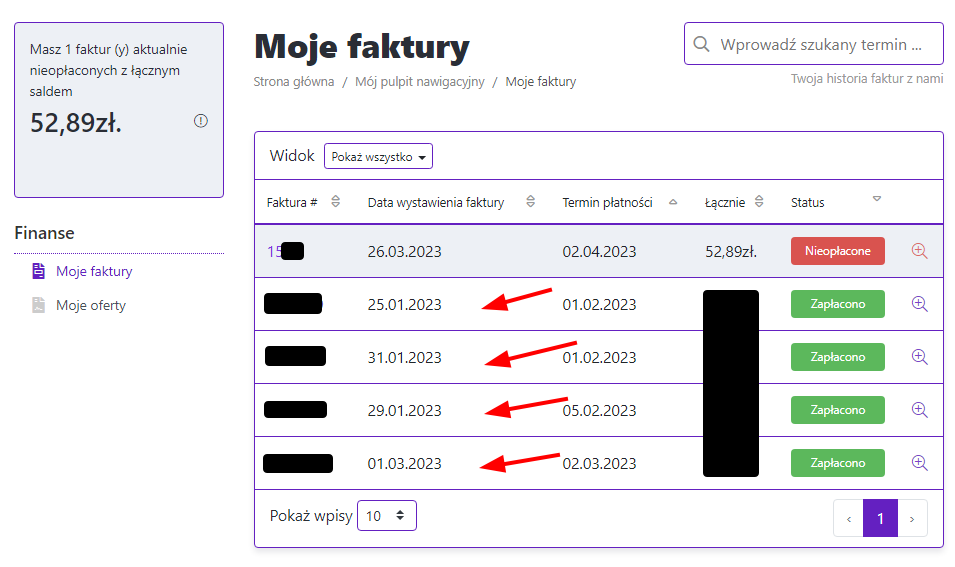
Task: Click the Moje faktury document icon in the sidebar
Action: click(x=39, y=271)
